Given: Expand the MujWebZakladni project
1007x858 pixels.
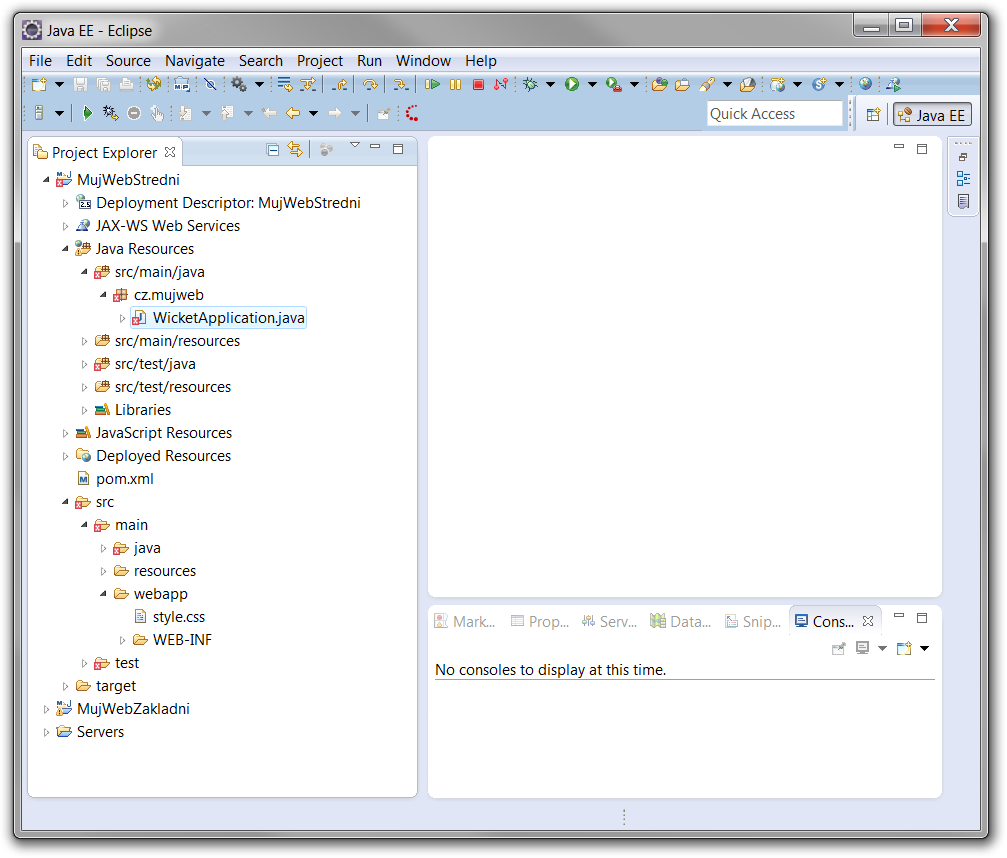Looking at the screenshot, I should (46, 709).
